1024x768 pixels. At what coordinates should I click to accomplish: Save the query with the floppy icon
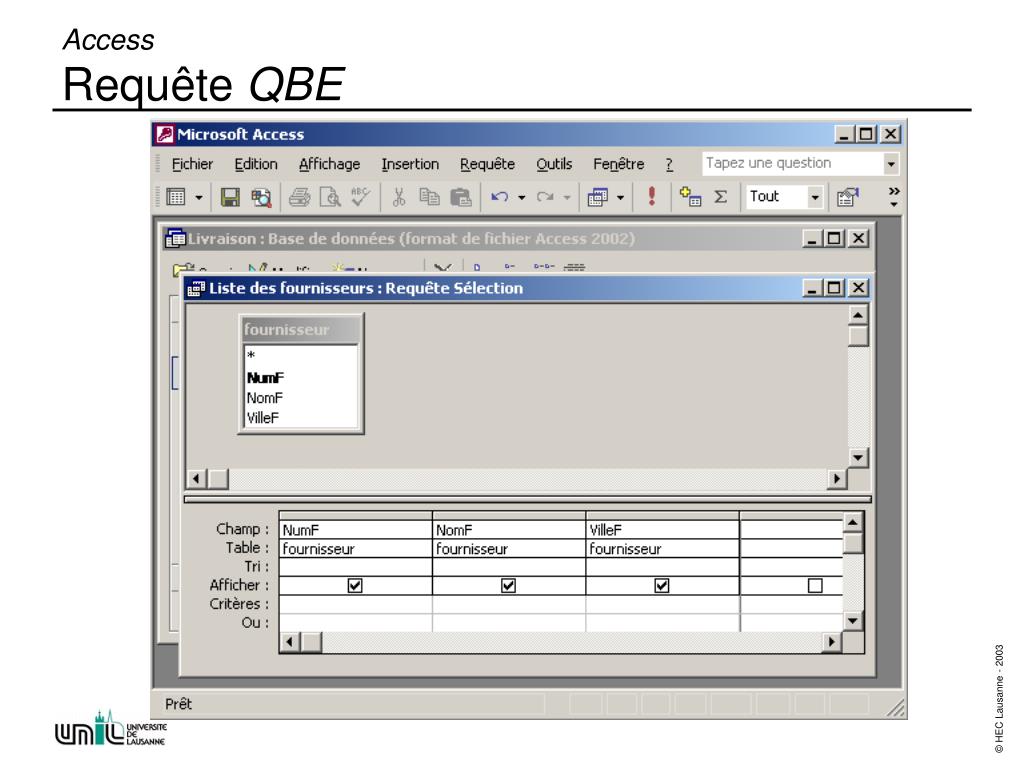pos(230,197)
